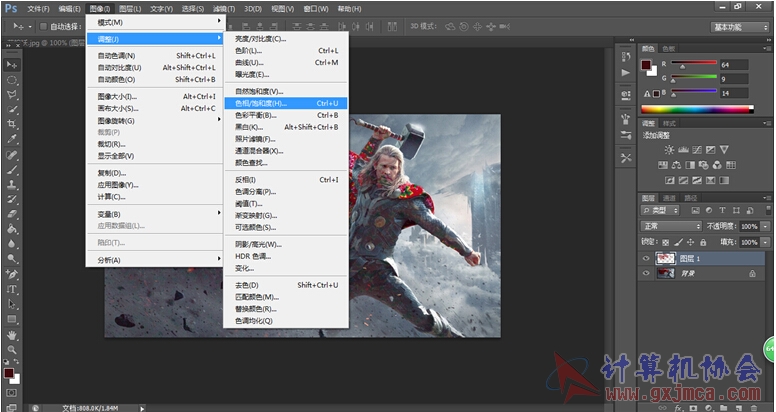Switch to the 通道 channels tab
This screenshot has width=776, height=412.
pos(669,198)
